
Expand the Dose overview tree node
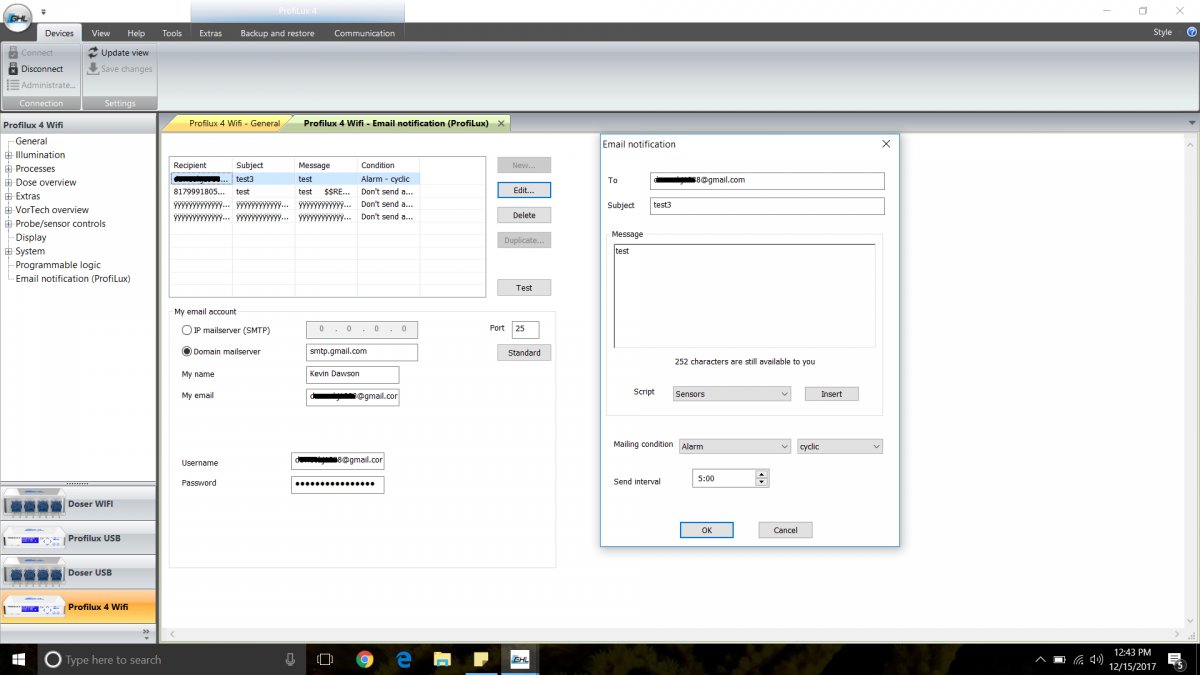tap(9, 183)
